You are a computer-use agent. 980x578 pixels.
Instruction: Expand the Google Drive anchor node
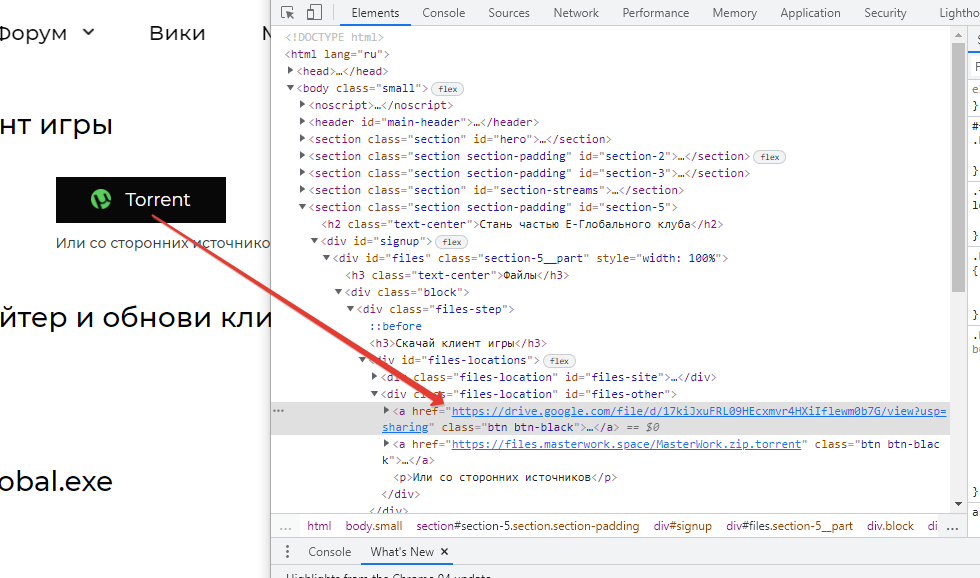click(386, 410)
